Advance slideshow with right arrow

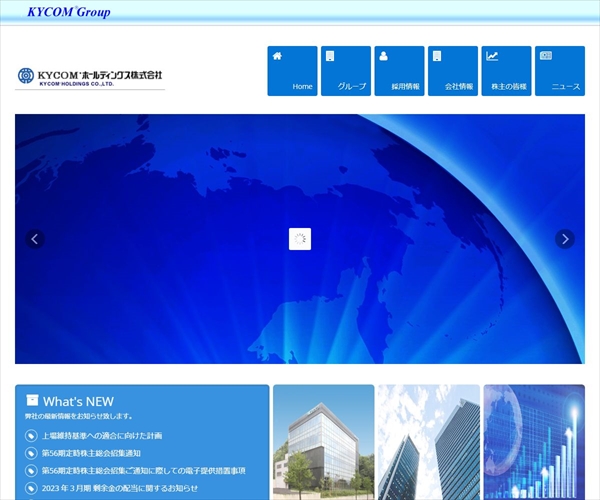tap(565, 239)
